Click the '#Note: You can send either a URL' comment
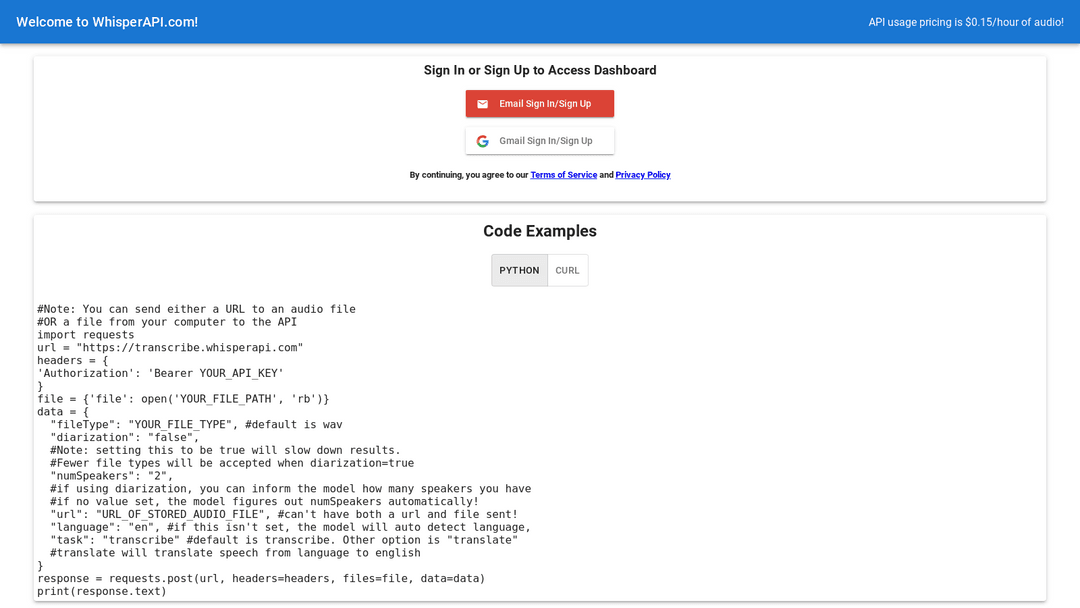The image size is (1080, 608). coord(196,309)
